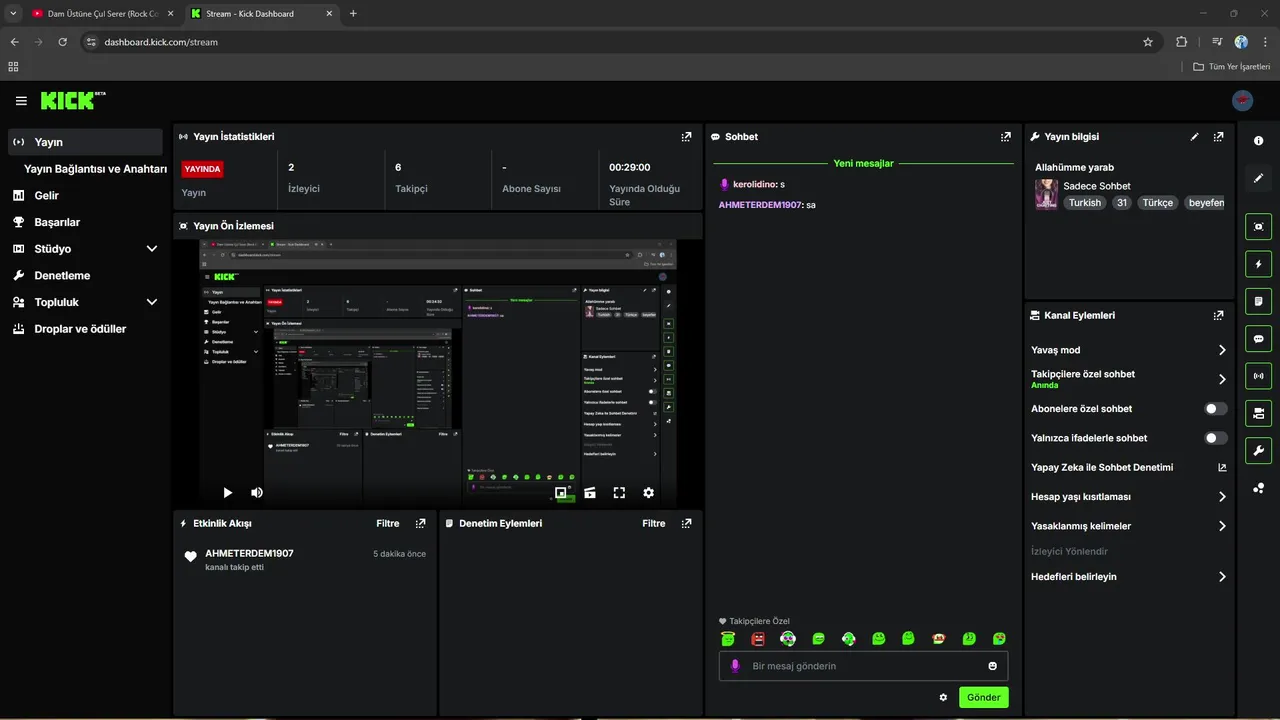Toggle the channel actions widget in the right rail
The width and height of the screenshot is (1280, 720).
[1259, 413]
